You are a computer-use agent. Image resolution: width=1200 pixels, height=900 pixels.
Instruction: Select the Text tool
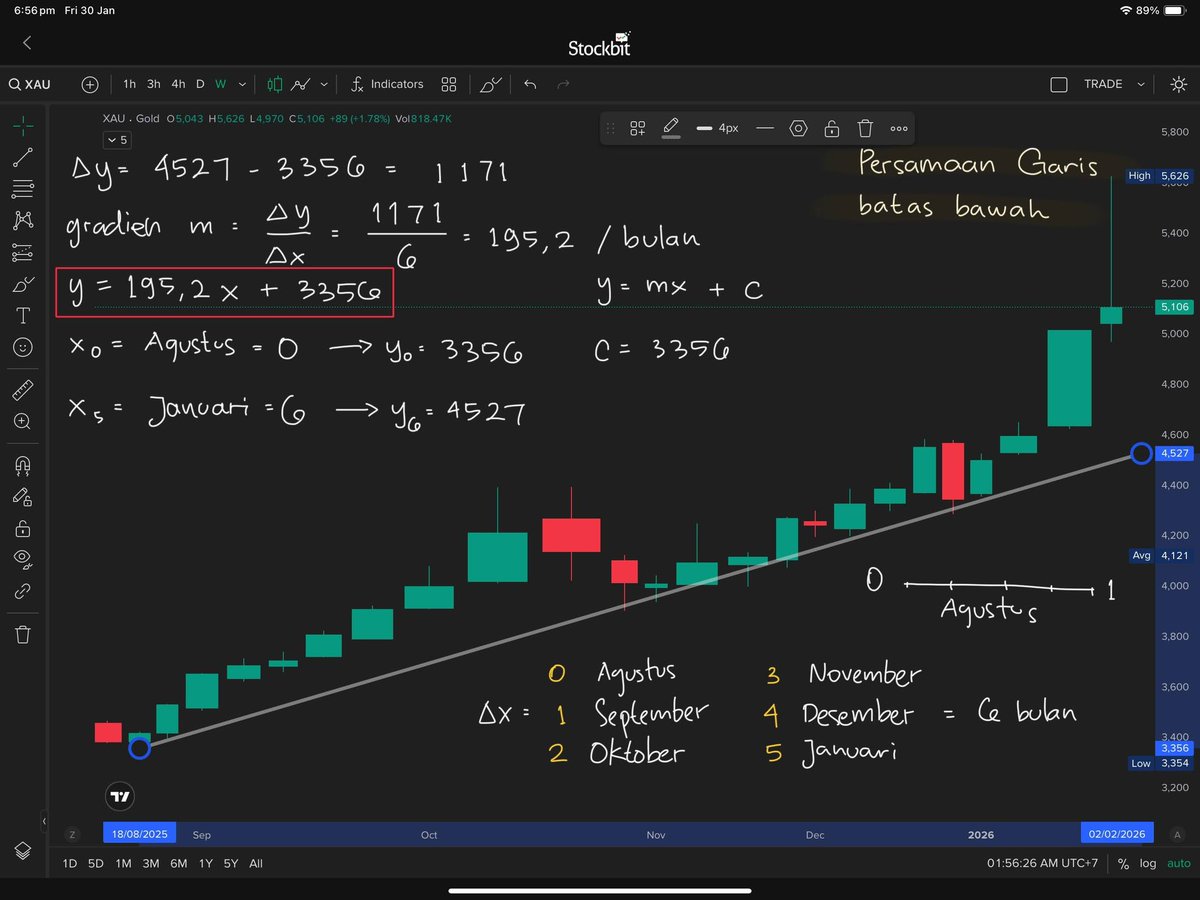tap(23, 316)
